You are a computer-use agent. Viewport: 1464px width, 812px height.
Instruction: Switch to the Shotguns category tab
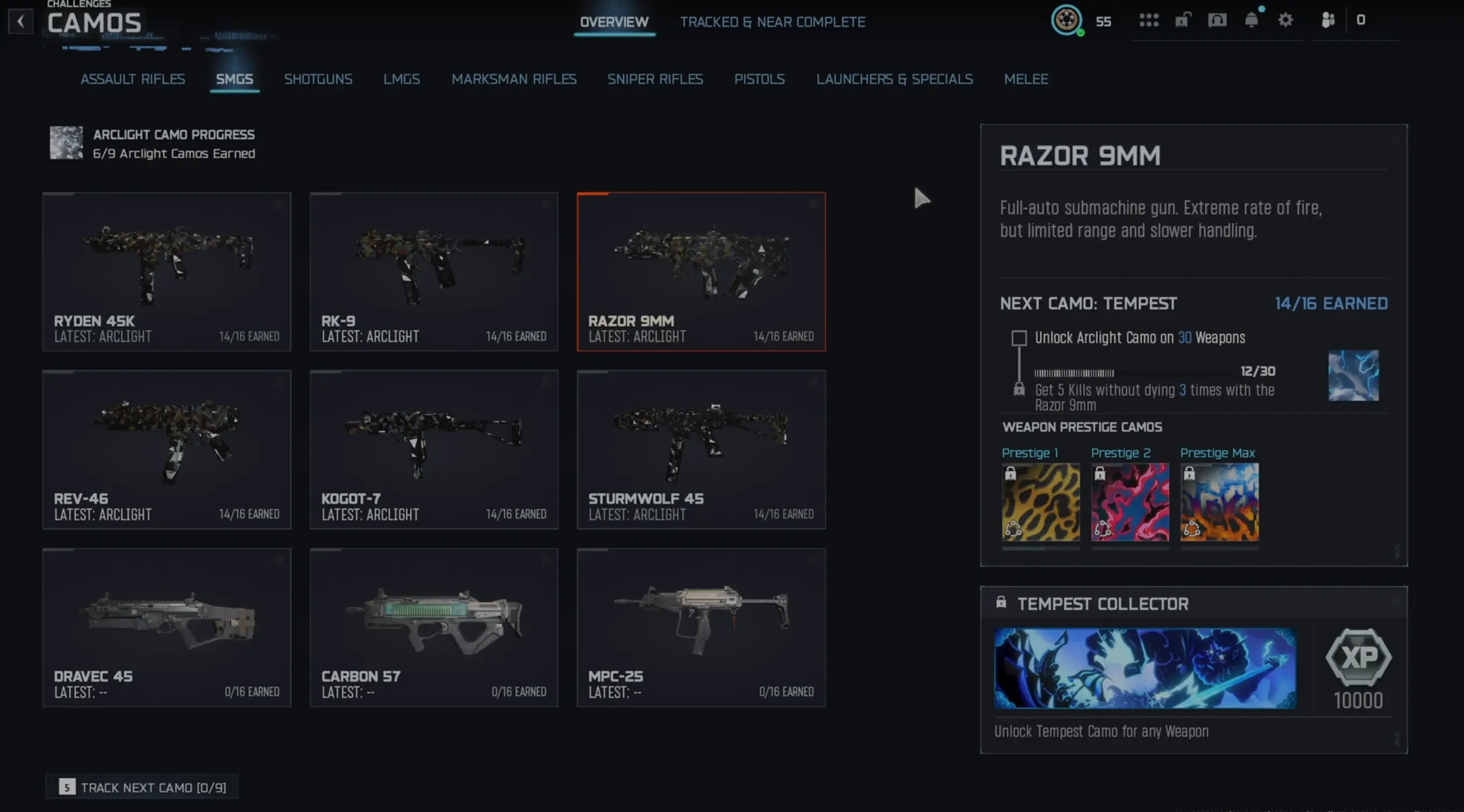tap(318, 79)
